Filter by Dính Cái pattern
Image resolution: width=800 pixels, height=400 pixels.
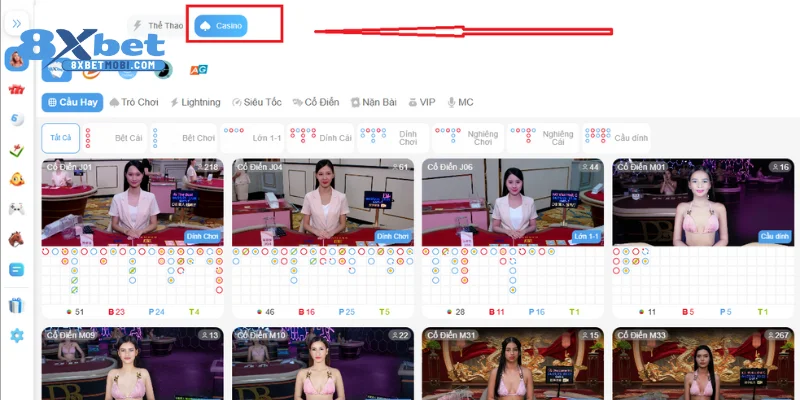click(x=320, y=138)
